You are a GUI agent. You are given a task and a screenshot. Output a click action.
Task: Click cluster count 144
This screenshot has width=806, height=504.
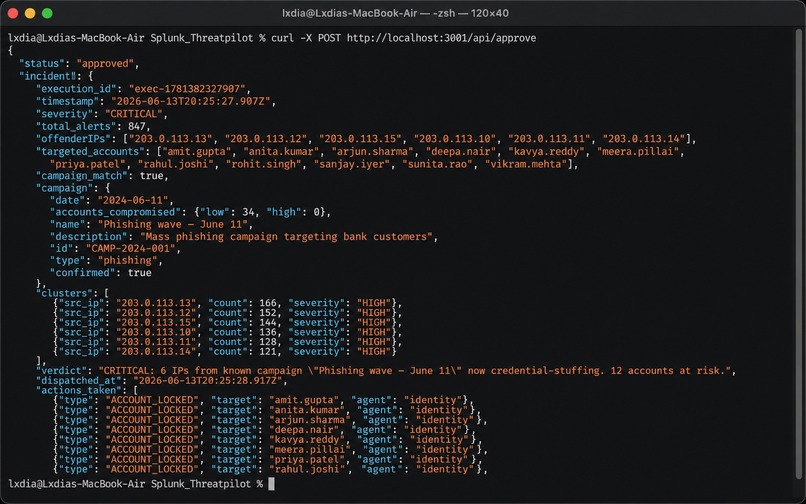pyautogui.click(x=268, y=322)
